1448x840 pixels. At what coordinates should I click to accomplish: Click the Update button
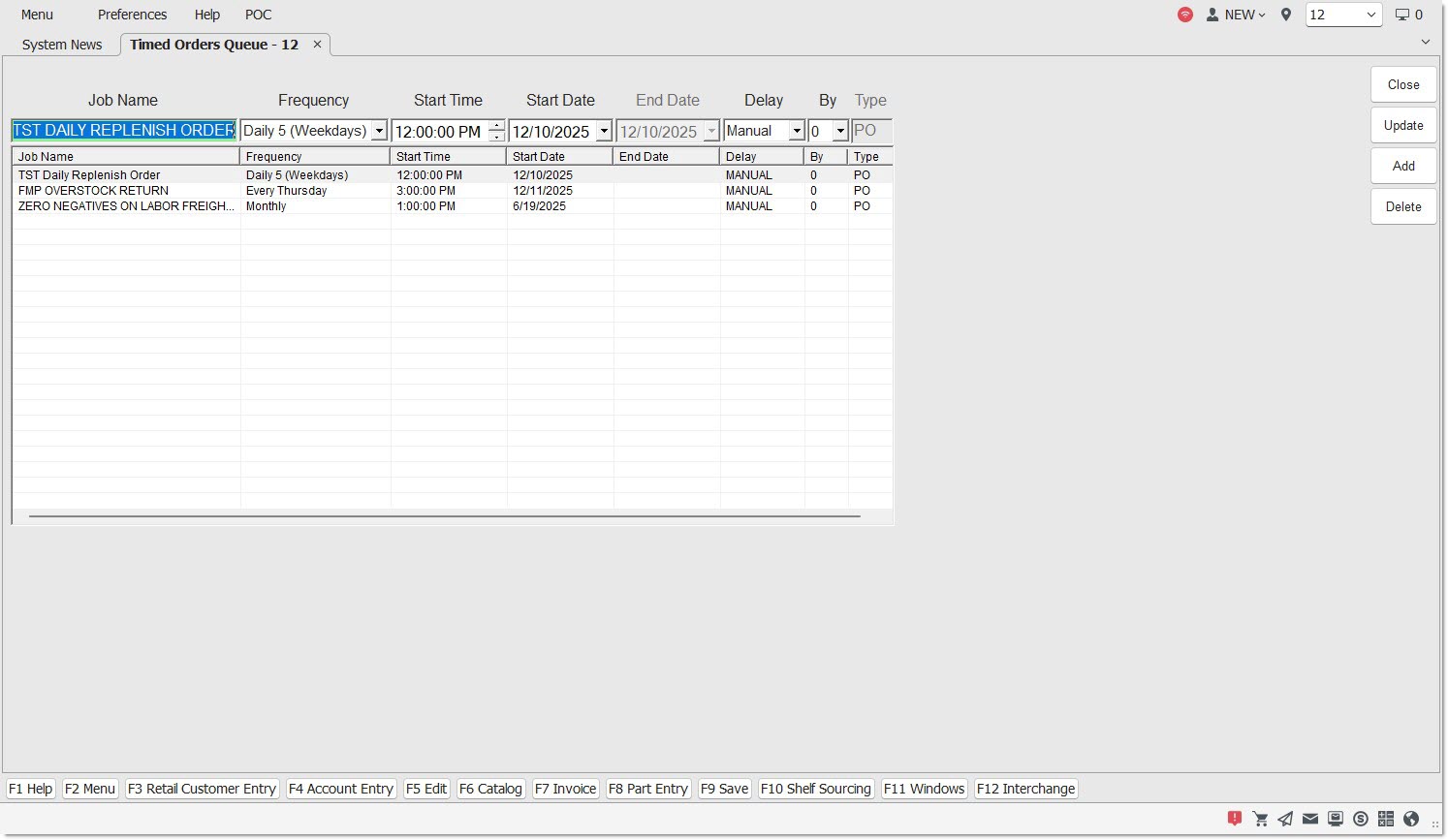point(1402,125)
